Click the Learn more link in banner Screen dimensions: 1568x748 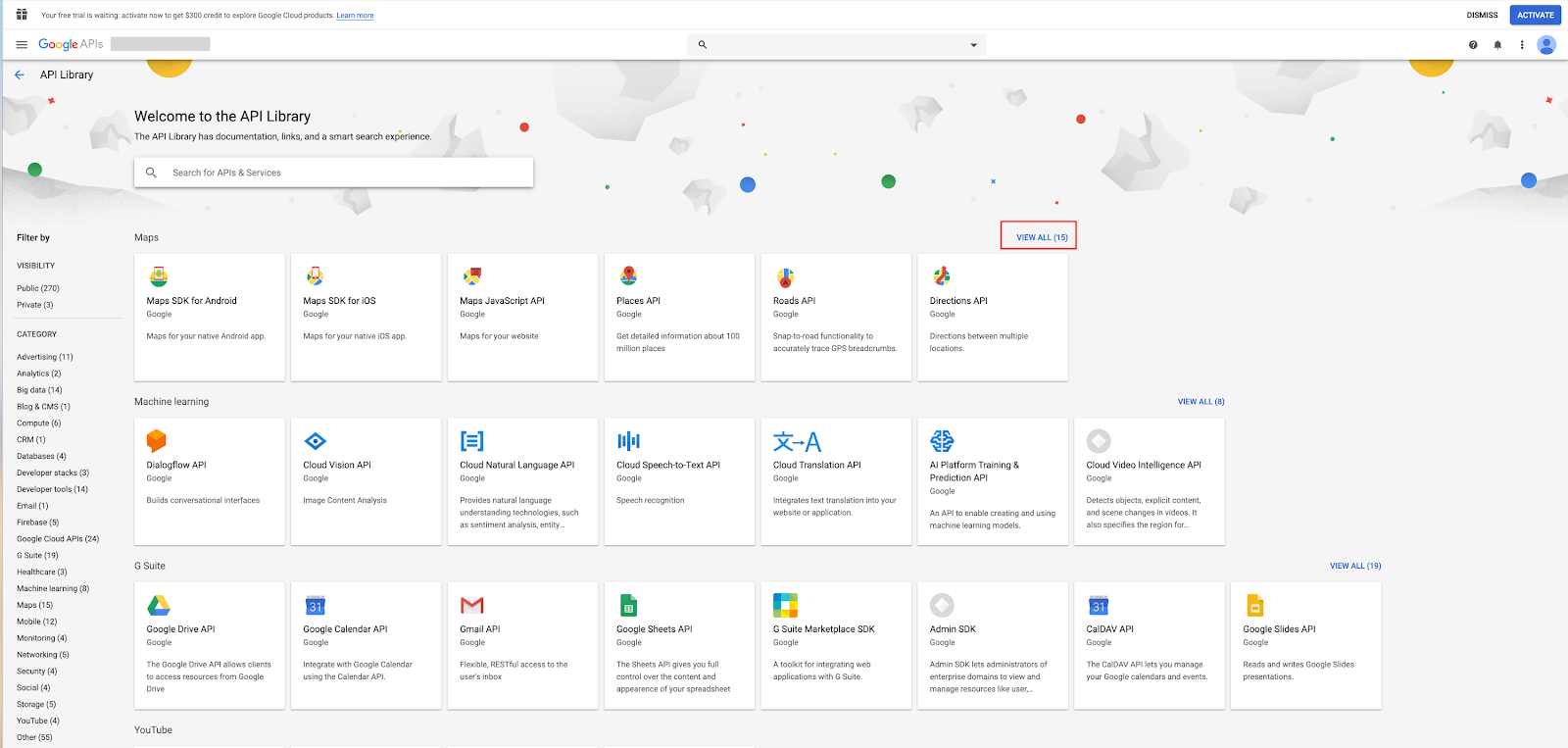355,16
